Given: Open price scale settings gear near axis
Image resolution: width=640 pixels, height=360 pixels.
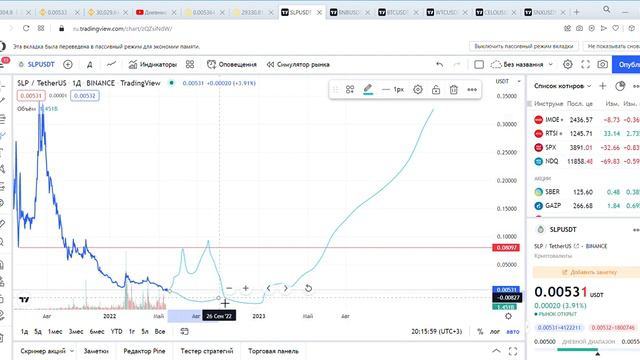Looking at the screenshot, I should 508,316.
